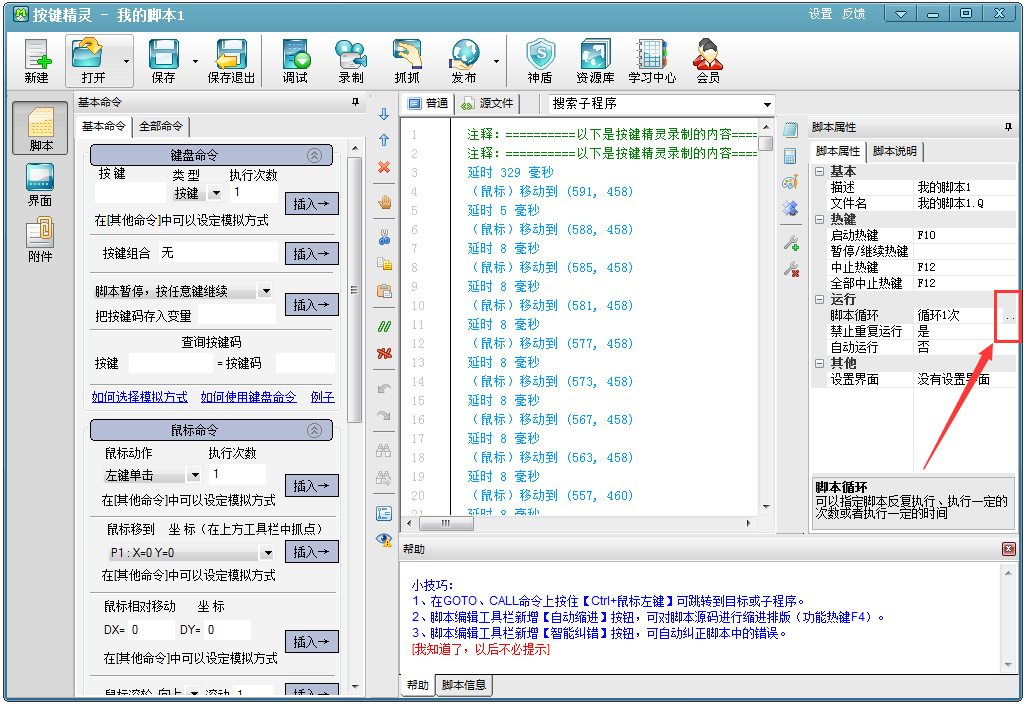
Task: Open the 会员 member center icon
Action: tap(707, 60)
